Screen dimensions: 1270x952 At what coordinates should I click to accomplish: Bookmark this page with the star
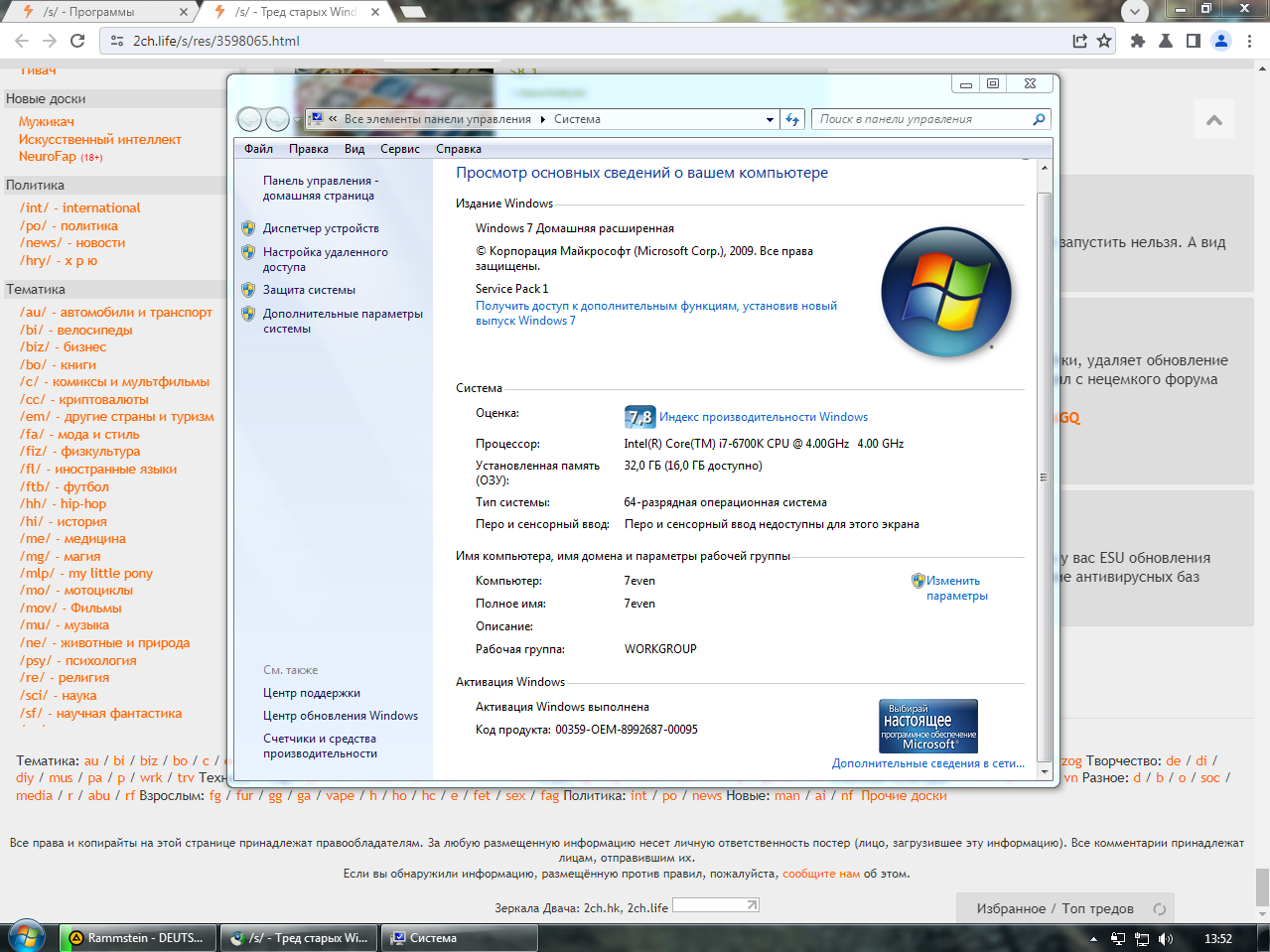pos(1103,41)
